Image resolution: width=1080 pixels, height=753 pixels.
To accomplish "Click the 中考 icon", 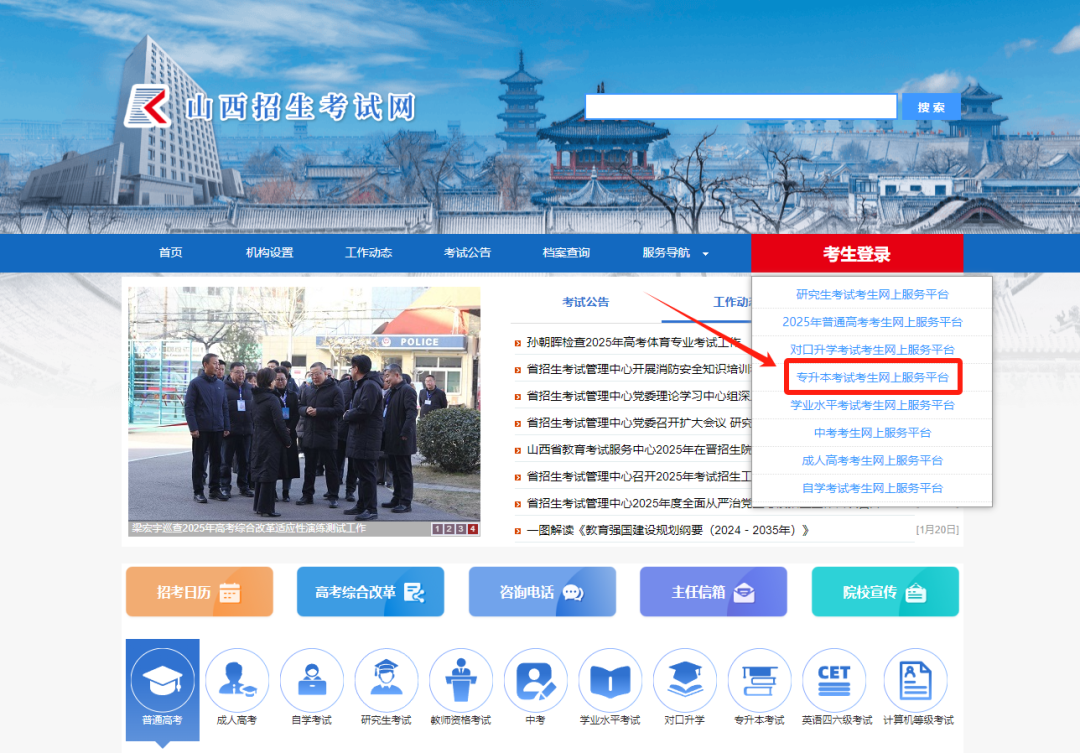I will [535, 678].
